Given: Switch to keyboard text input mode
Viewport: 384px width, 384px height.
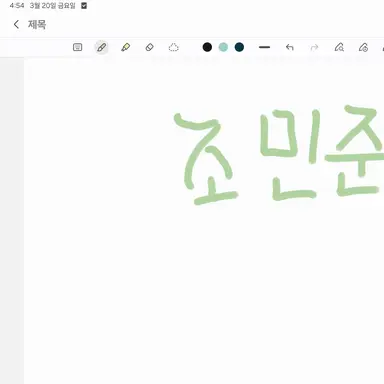Looking at the screenshot, I should pos(77,47).
